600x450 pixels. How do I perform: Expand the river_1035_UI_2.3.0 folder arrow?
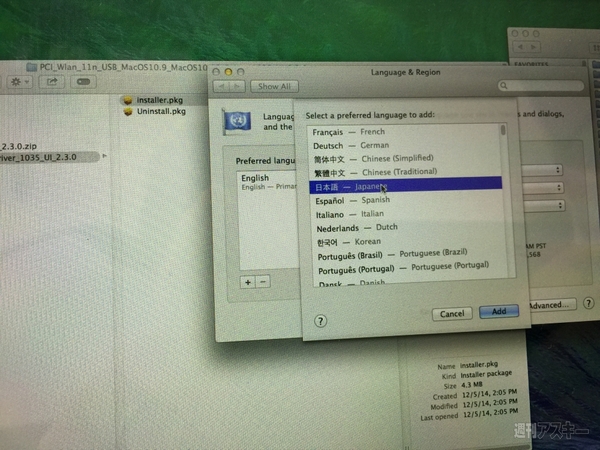tap(104, 156)
